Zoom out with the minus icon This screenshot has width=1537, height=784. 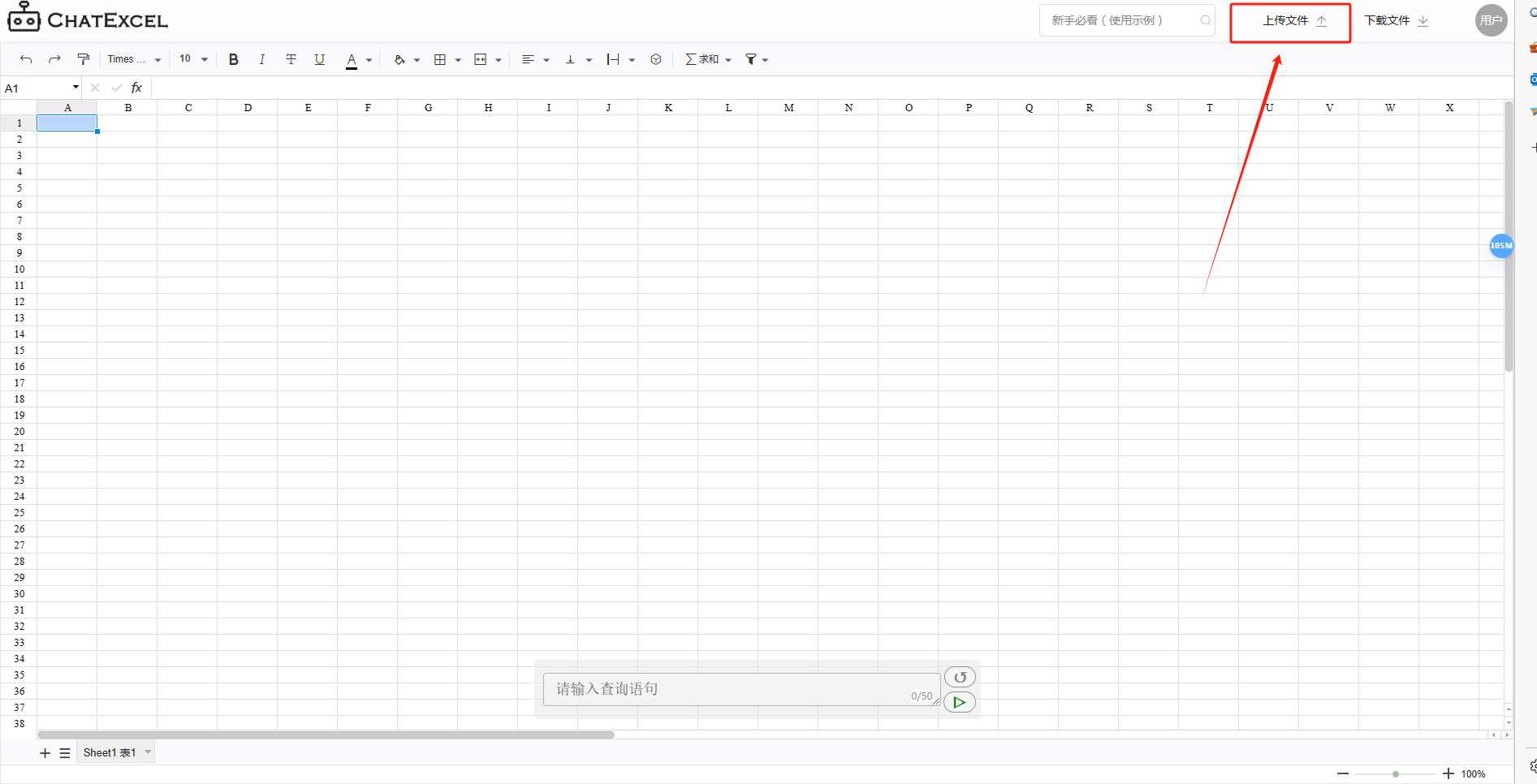coord(1343,773)
